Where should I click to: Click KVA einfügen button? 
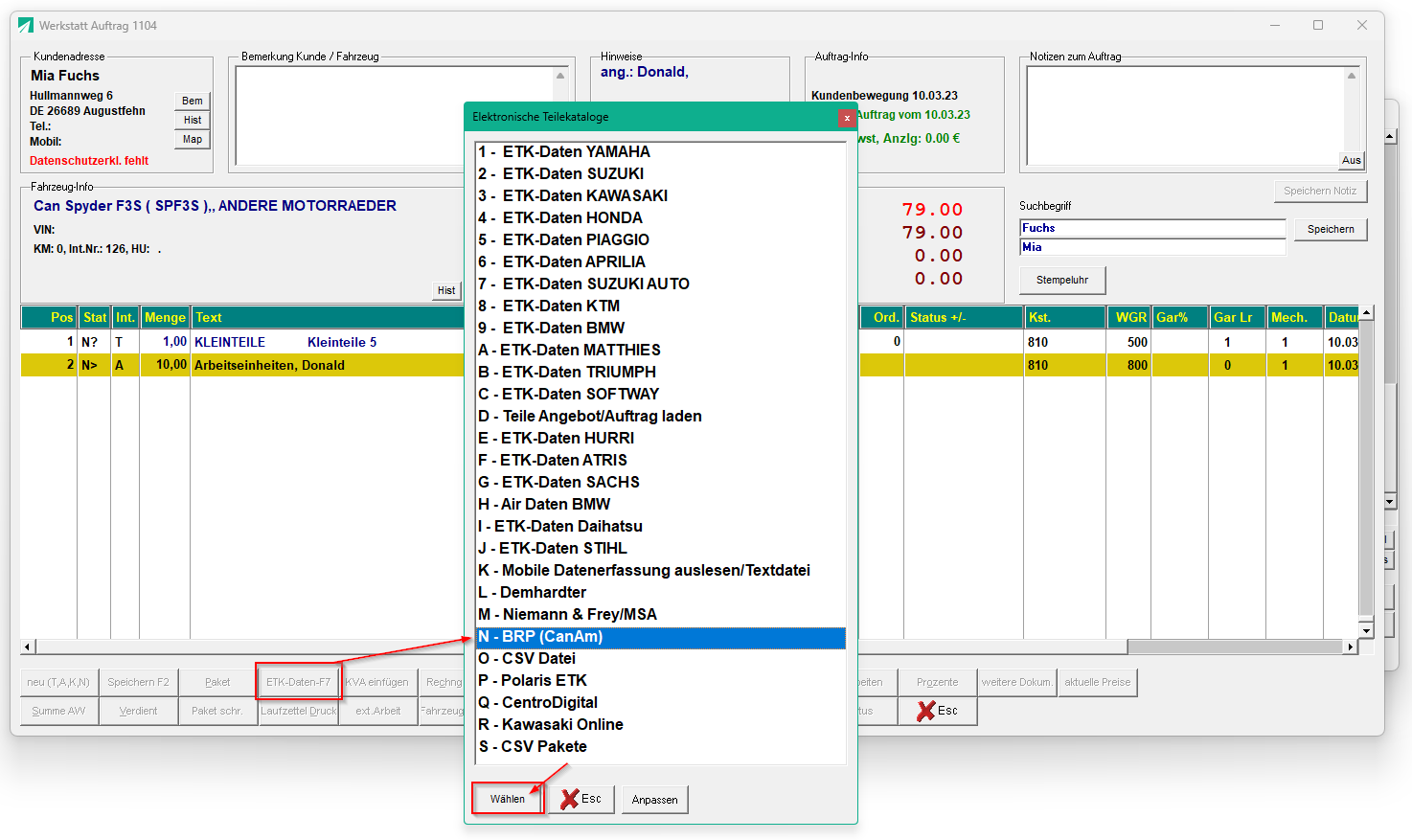[x=377, y=682]
